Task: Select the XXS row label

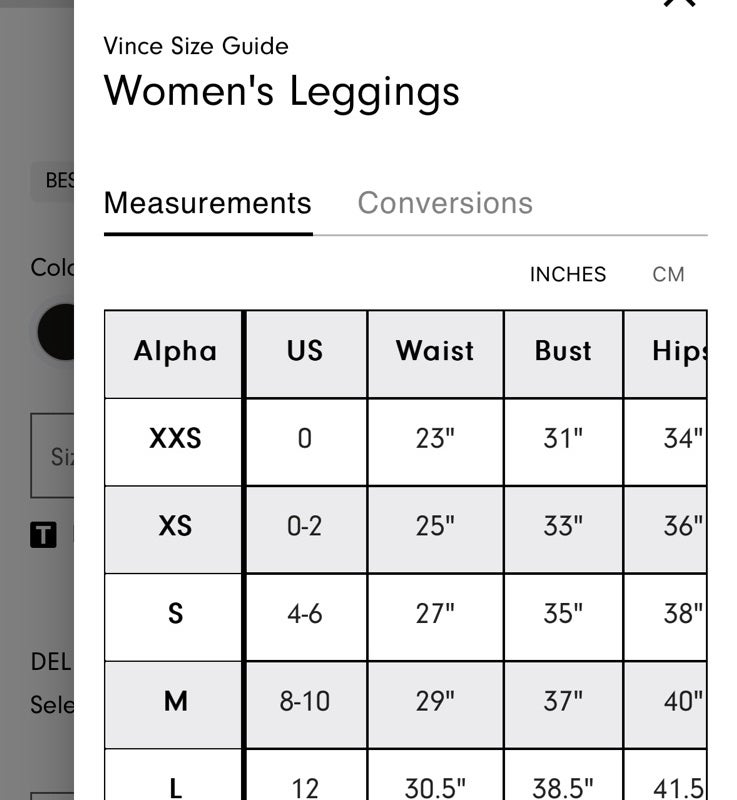Action: click(175, 439)
